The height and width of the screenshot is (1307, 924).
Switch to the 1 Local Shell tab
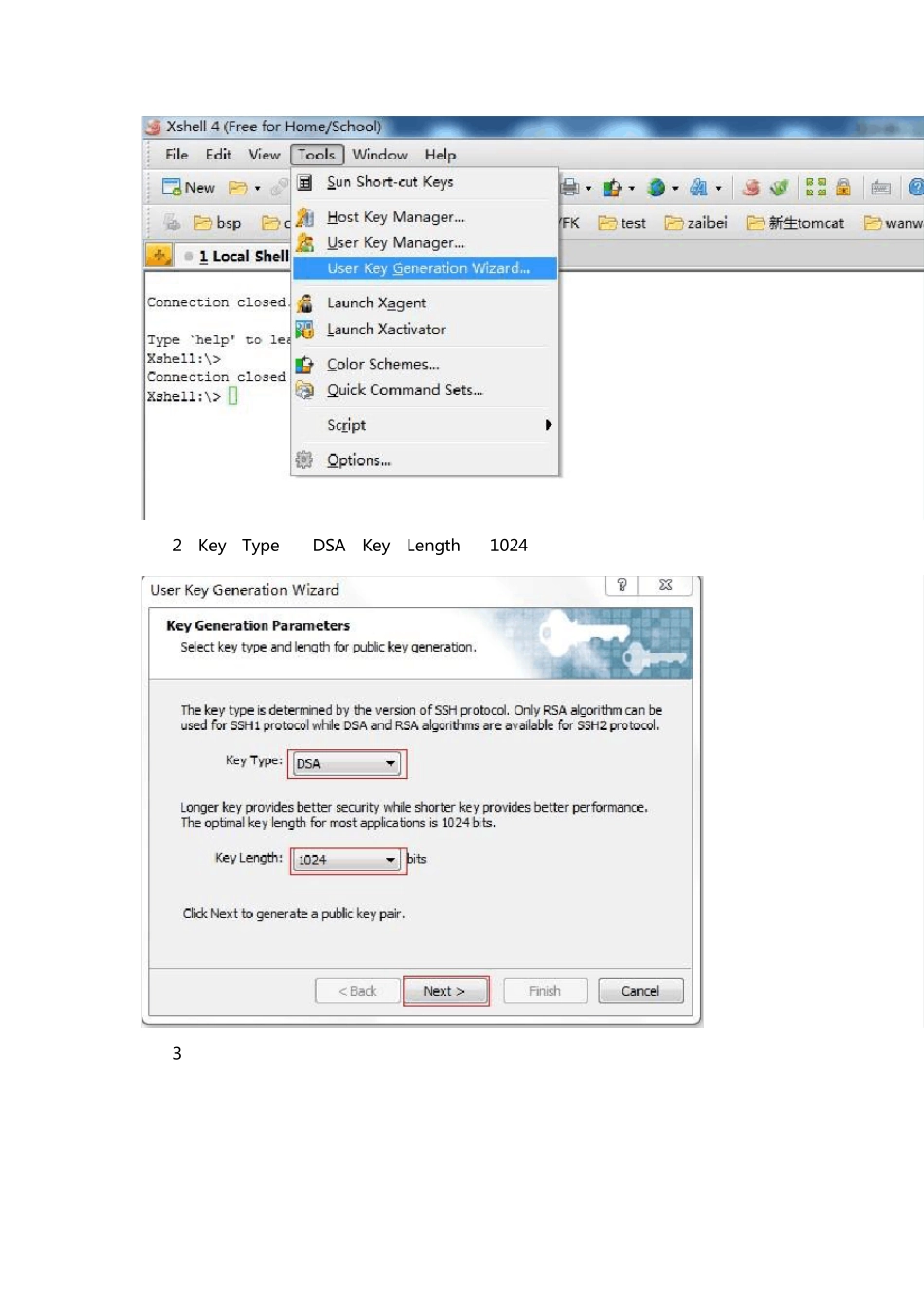point(242,256)
